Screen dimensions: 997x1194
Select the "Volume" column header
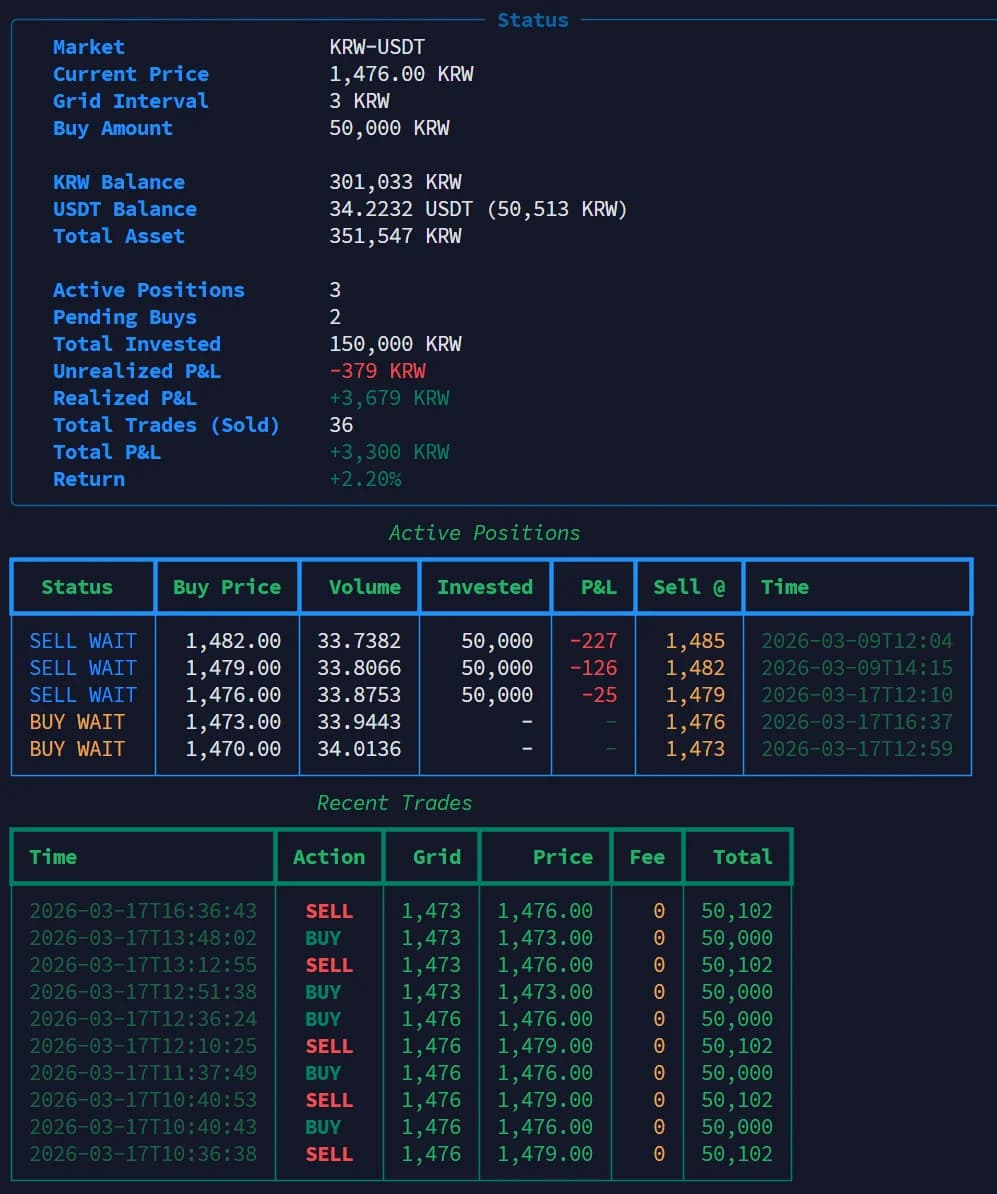pos(365,587)
